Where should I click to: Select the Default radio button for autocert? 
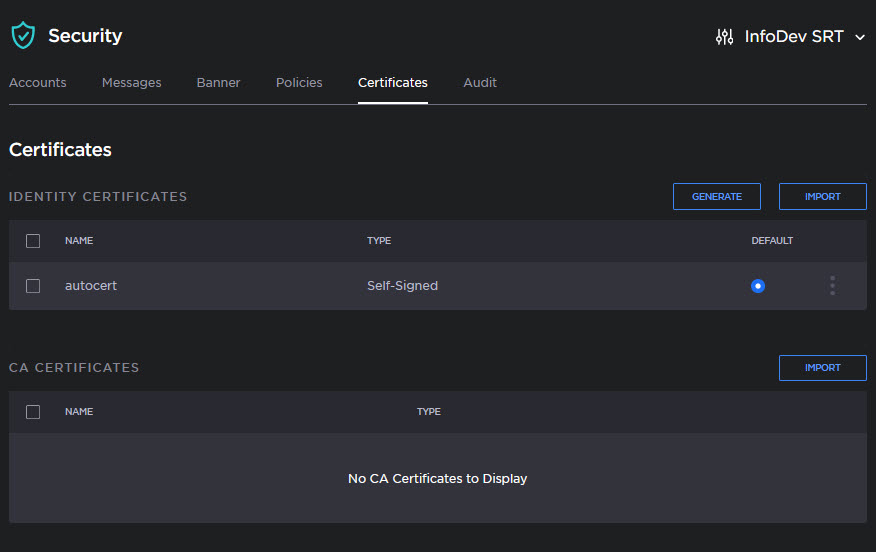pyautogui.click(x=758, y=286)
